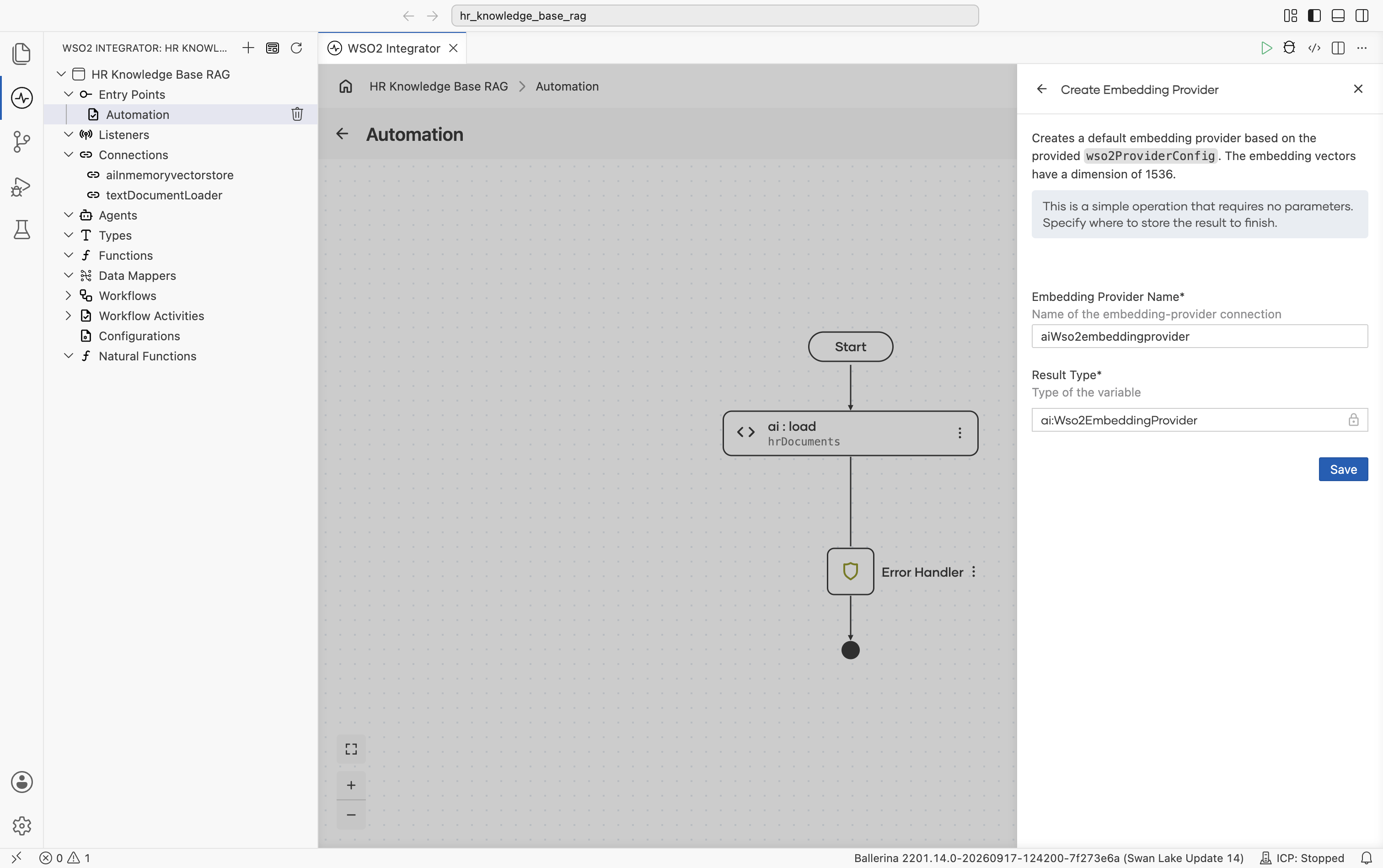This screenshot has width=1383, height=868.
Task: Open the Source Control branch icon
Action: click(22, 142)
